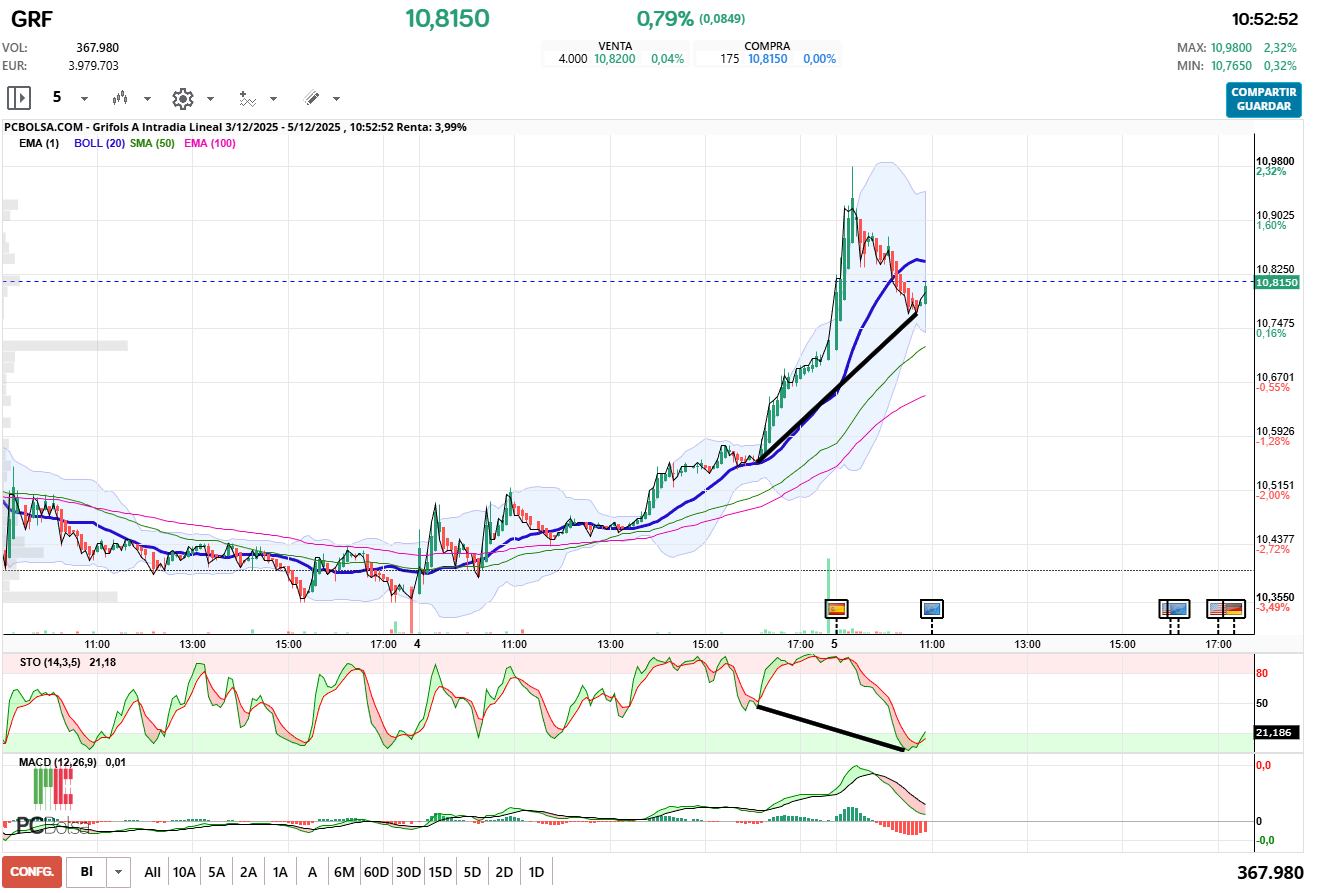Select the 6M time range

coord(344,872)
